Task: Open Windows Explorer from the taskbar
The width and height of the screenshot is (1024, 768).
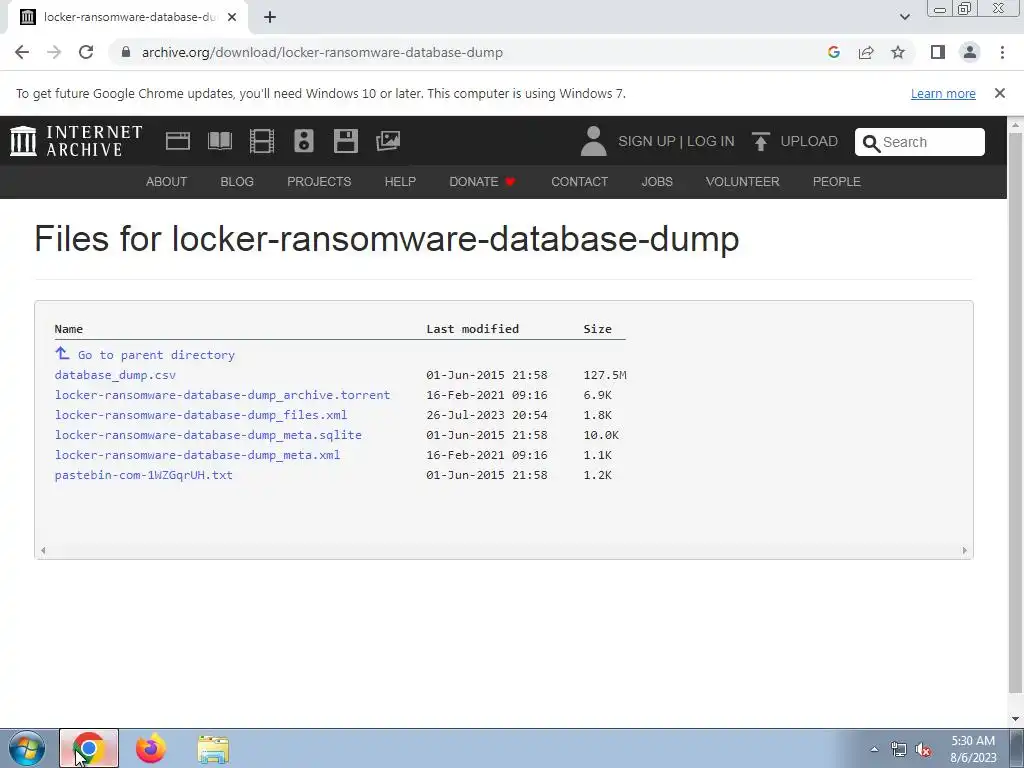Action: click(x=213, y=749)
